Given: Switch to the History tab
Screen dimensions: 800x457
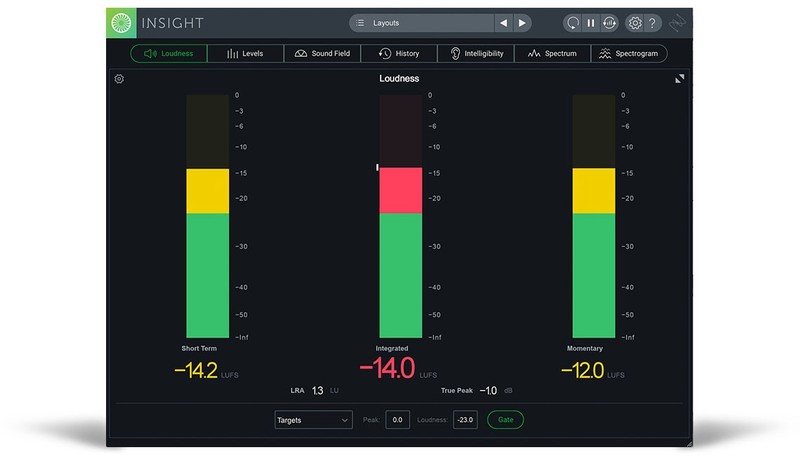Looking at the screenshot, I should (x=399, y=54).
